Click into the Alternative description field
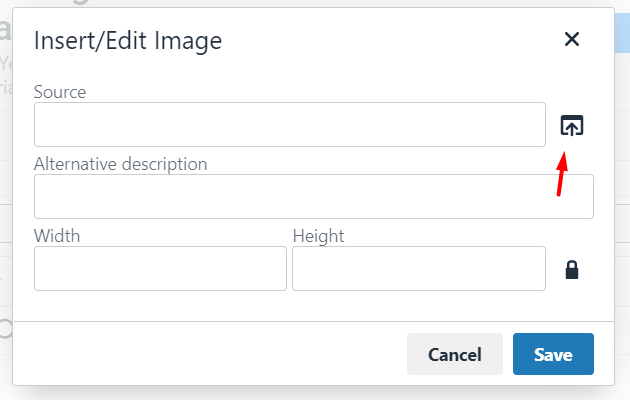The image size is (630, 400). [x=314, y=196]
